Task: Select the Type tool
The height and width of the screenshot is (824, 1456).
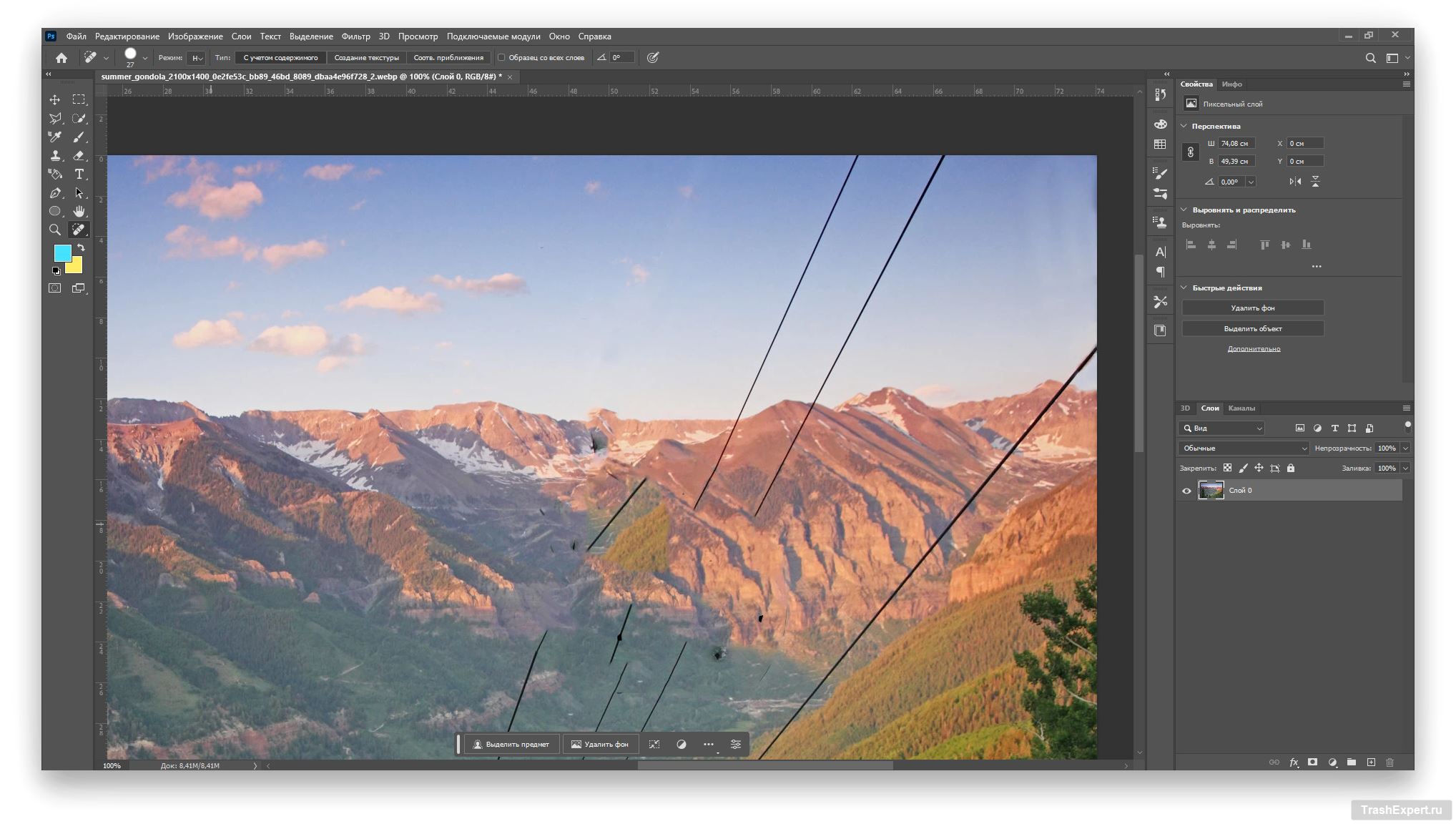Action: click(x=79, y=174)
